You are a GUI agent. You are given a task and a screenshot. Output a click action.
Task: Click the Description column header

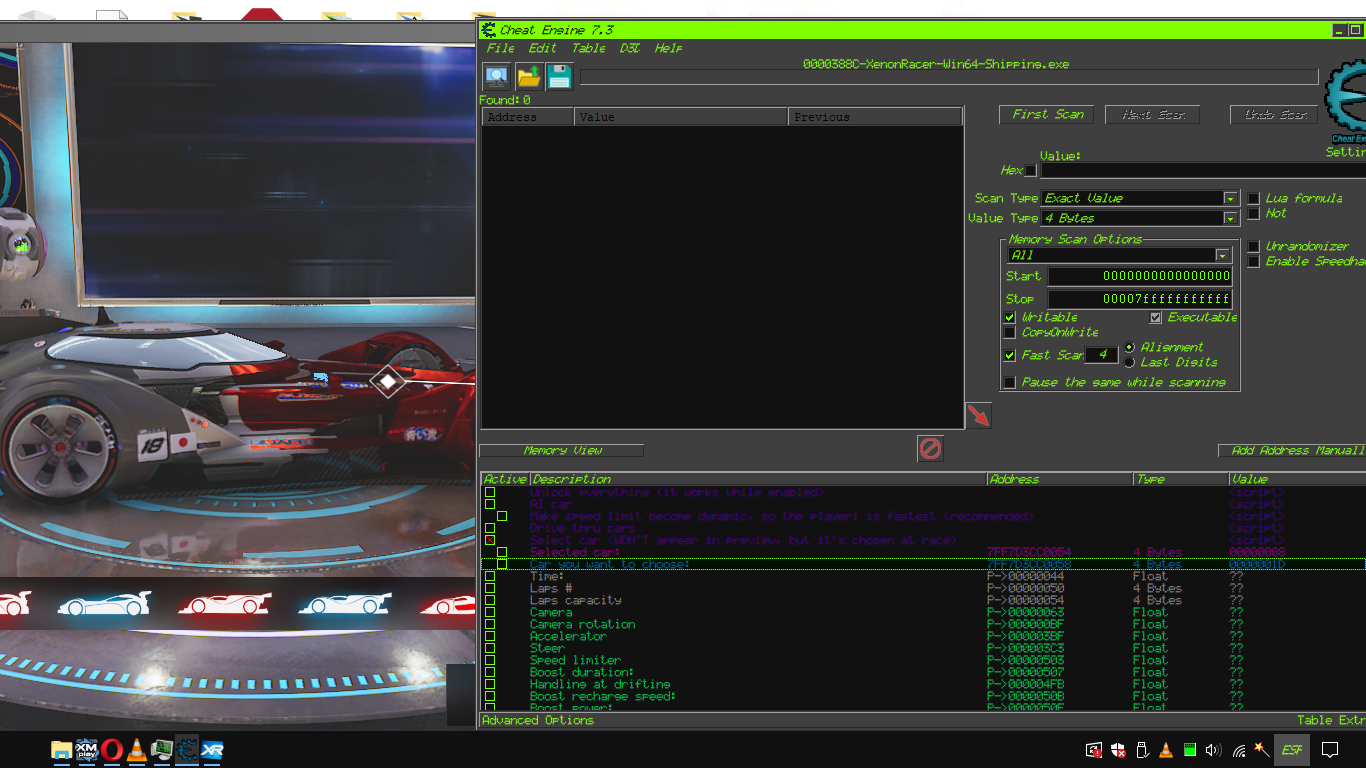pos(758,479)
